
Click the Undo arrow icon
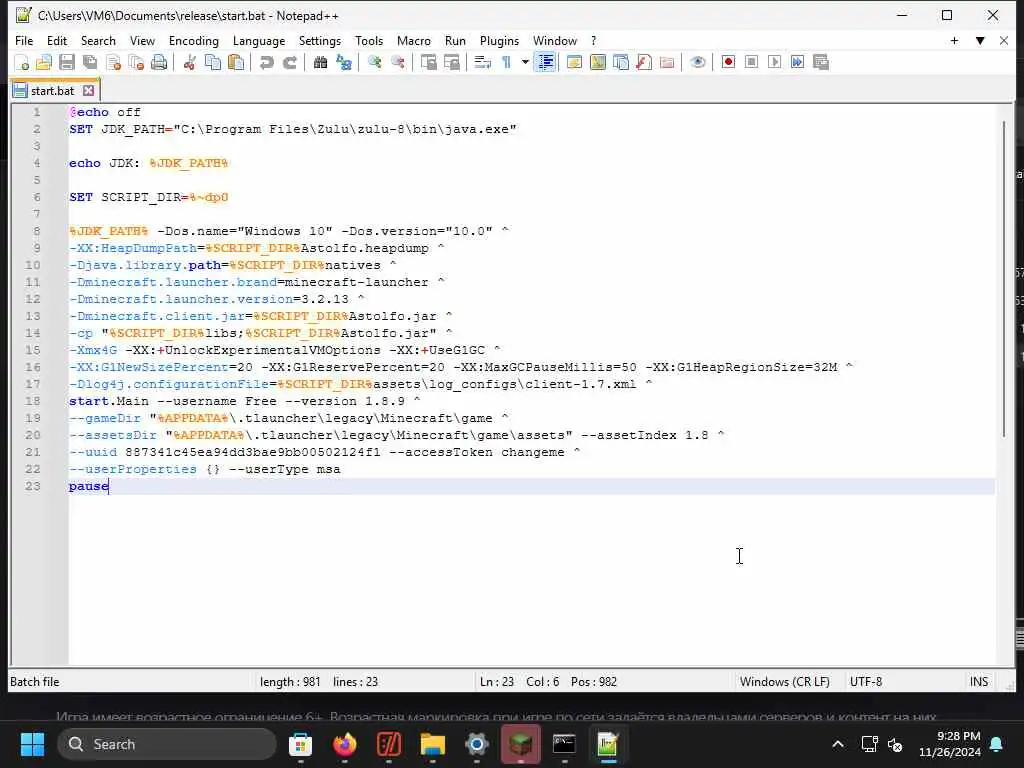tap(266, 63)
